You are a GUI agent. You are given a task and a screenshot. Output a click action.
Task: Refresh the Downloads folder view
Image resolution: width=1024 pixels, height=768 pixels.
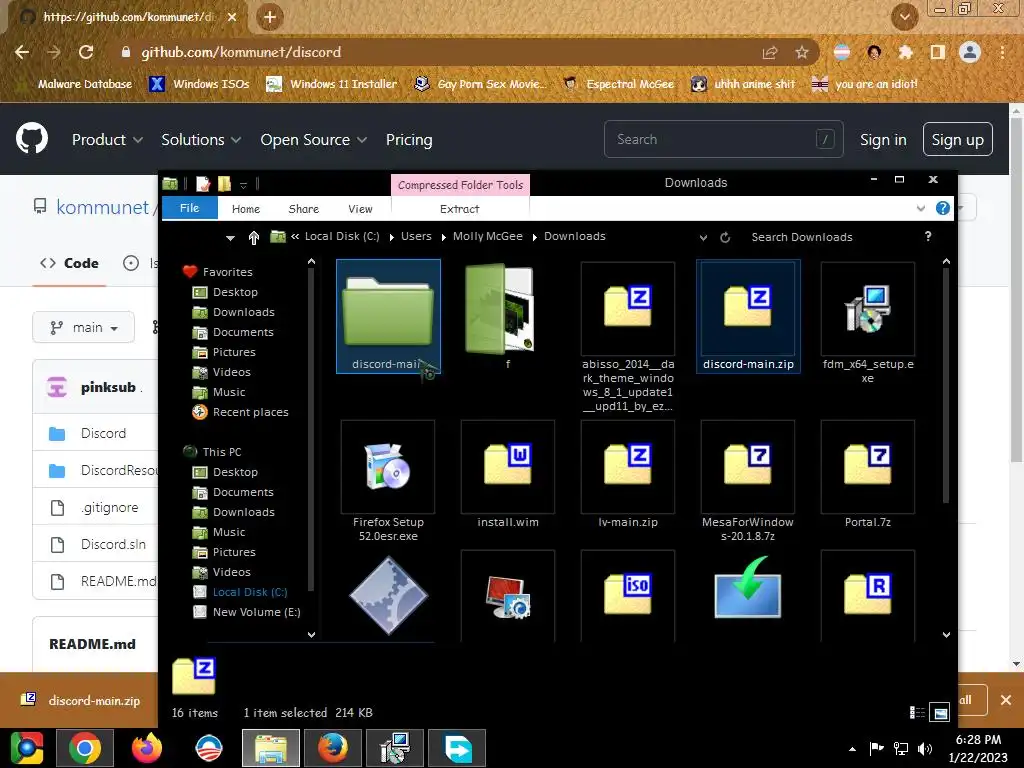(725, 237)
